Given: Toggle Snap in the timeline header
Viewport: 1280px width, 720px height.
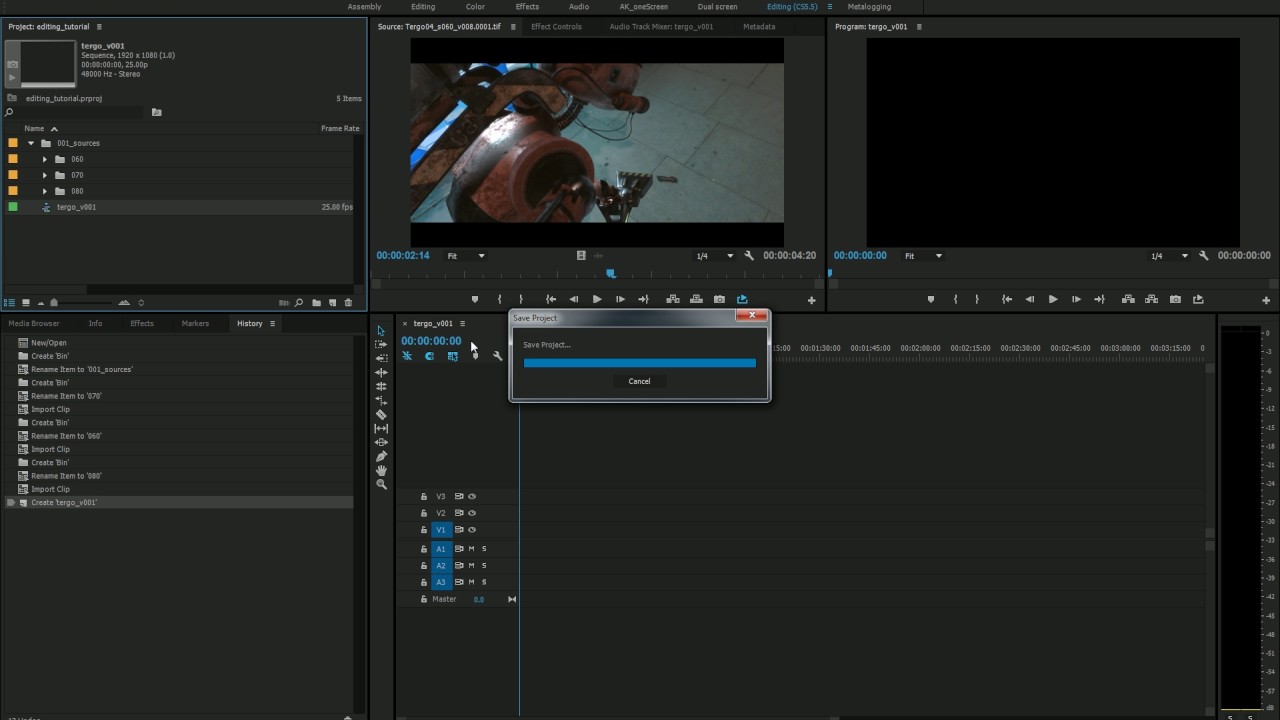Looking at the screenshot, I should [x=430, y=356].
